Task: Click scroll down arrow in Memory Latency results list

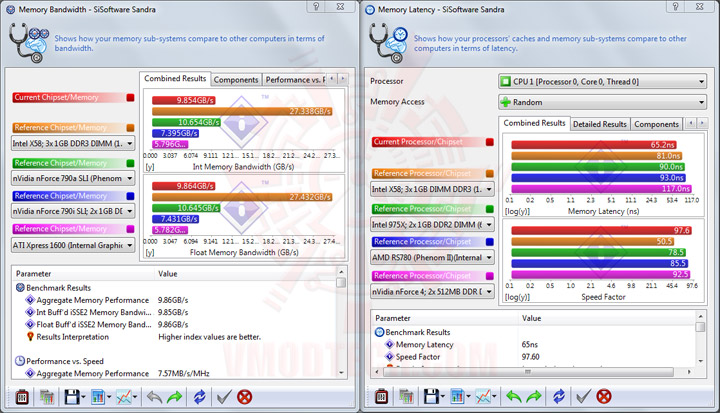Action: tap(700, 361)
